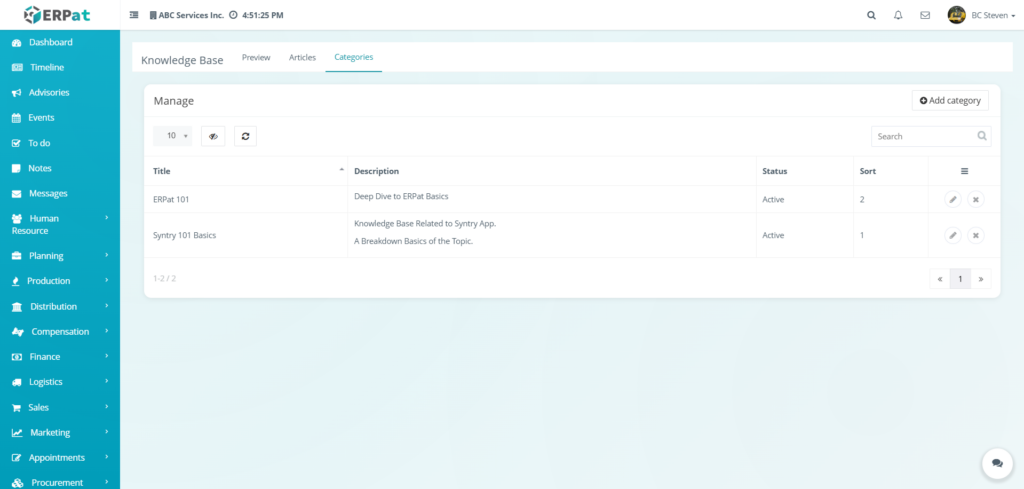Edit the Syntry 101 Basics category
Screen dimensions: 1024x489
(x=953, y=236)
